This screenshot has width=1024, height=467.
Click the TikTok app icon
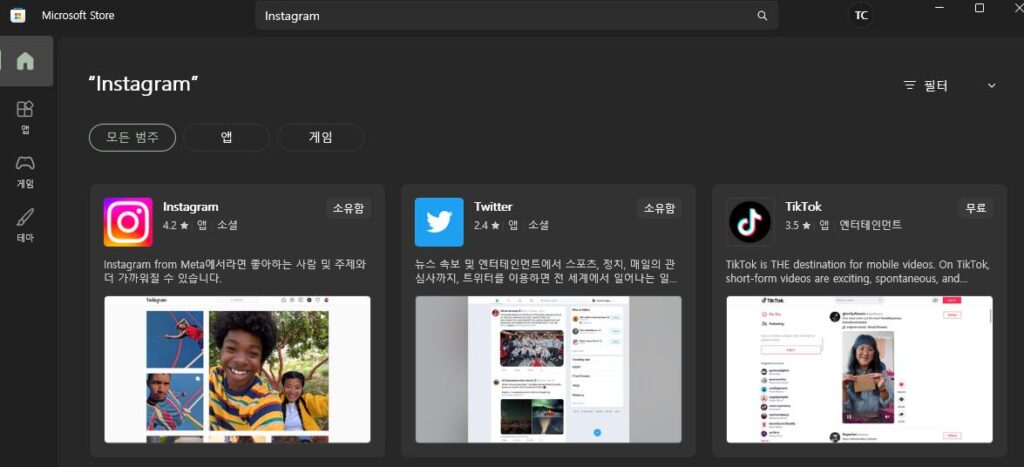point(750,222)
